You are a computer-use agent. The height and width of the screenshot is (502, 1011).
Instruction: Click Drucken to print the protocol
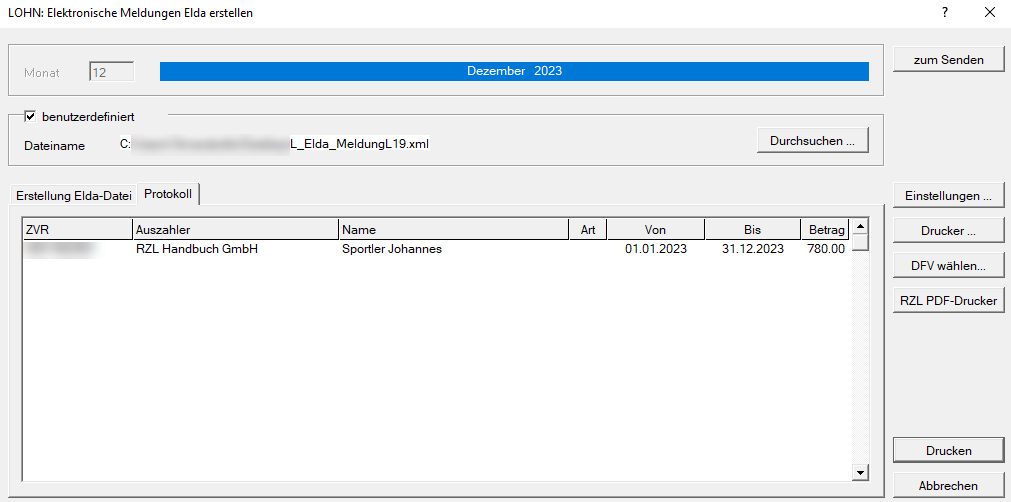948,451
